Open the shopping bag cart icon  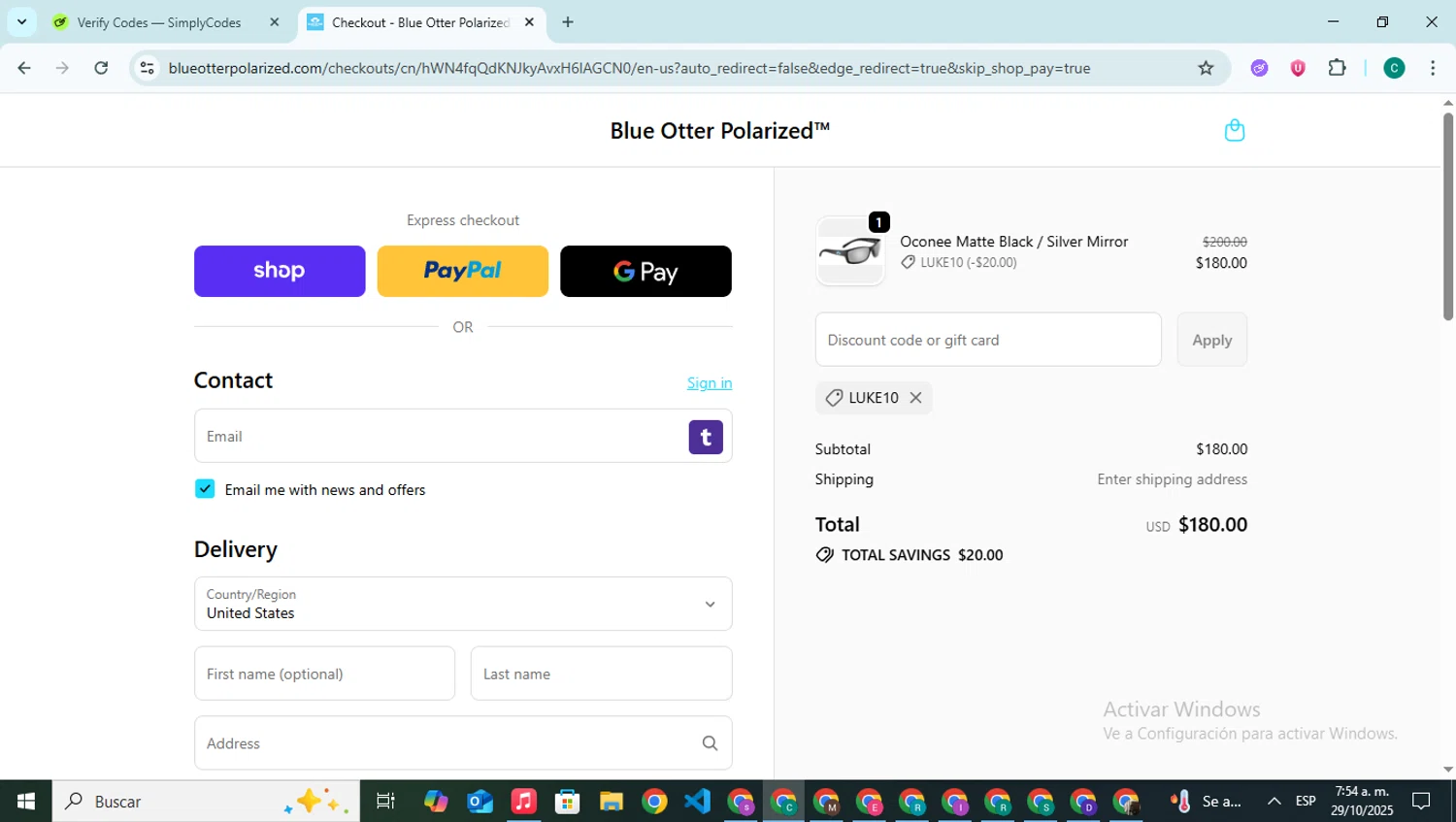(1234, 130)
